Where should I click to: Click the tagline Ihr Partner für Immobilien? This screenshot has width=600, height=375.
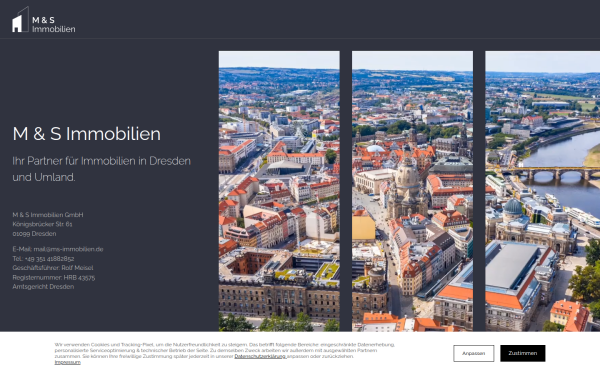pyautogui.click(x=101, y=169)
